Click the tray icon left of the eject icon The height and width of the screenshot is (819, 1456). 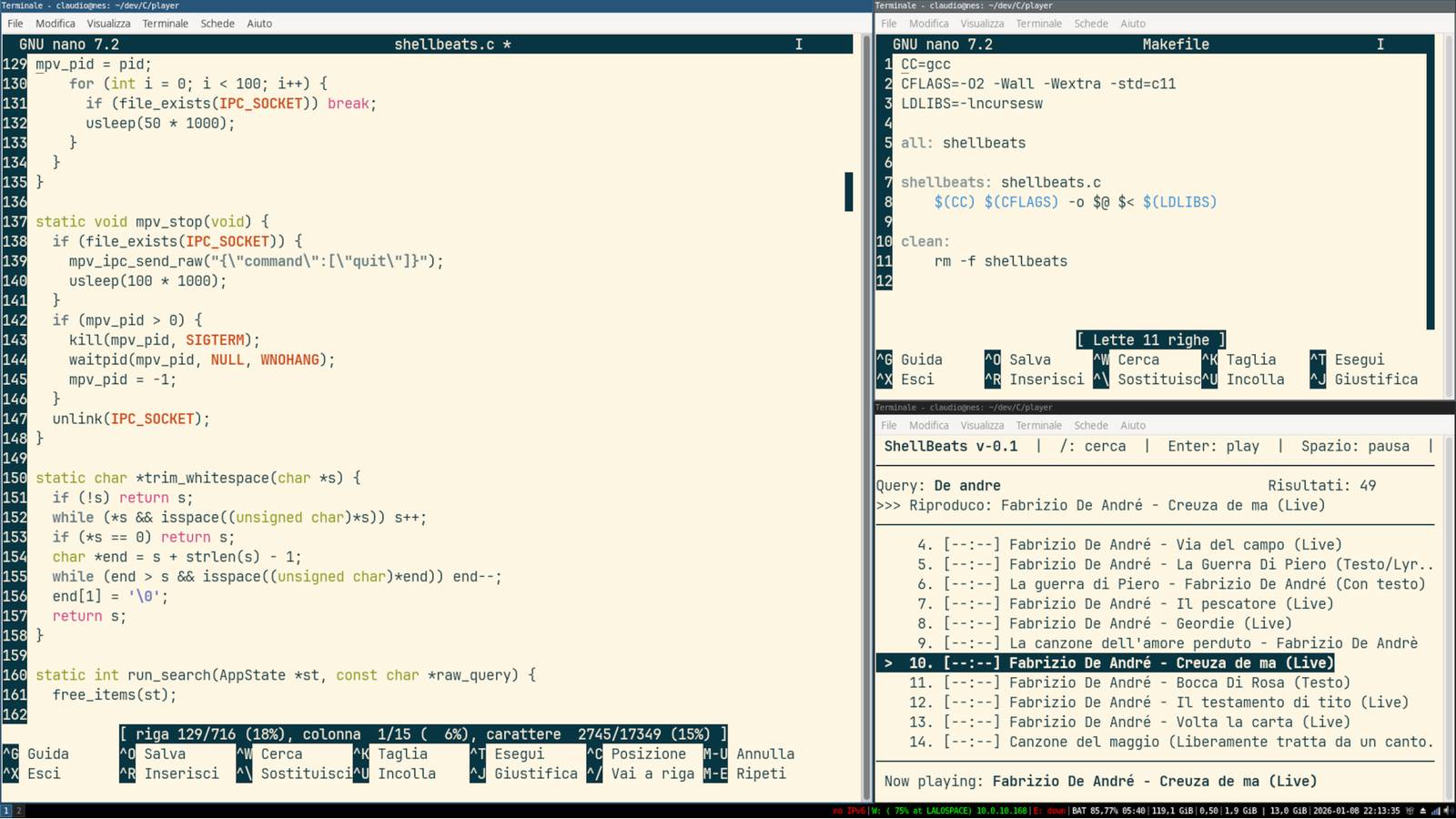[1409, 811]
